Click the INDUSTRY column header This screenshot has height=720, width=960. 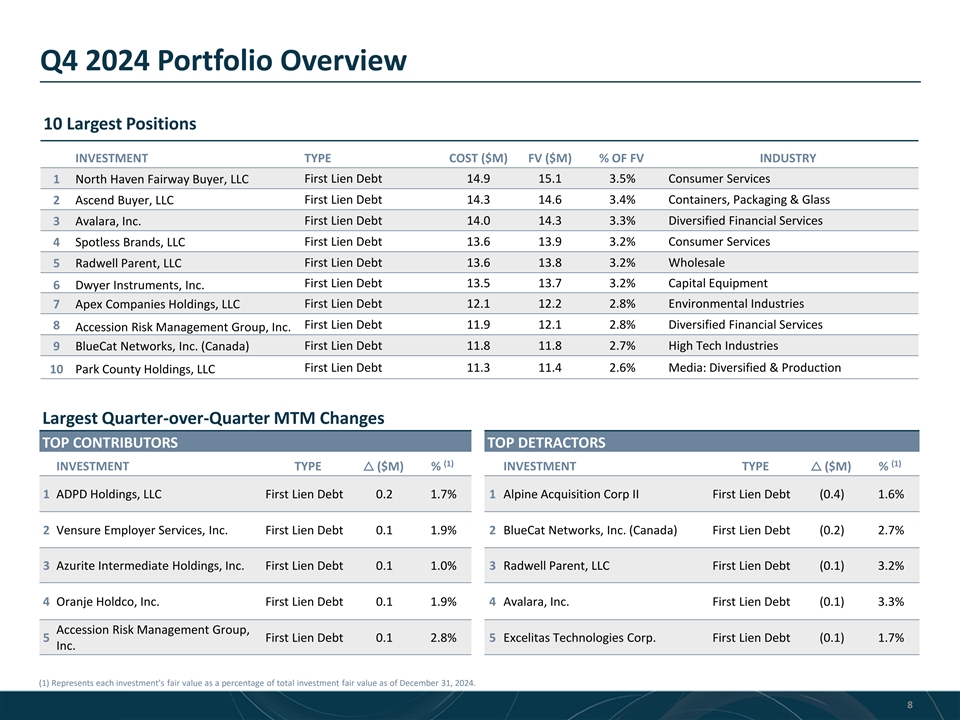coord(787,158)
